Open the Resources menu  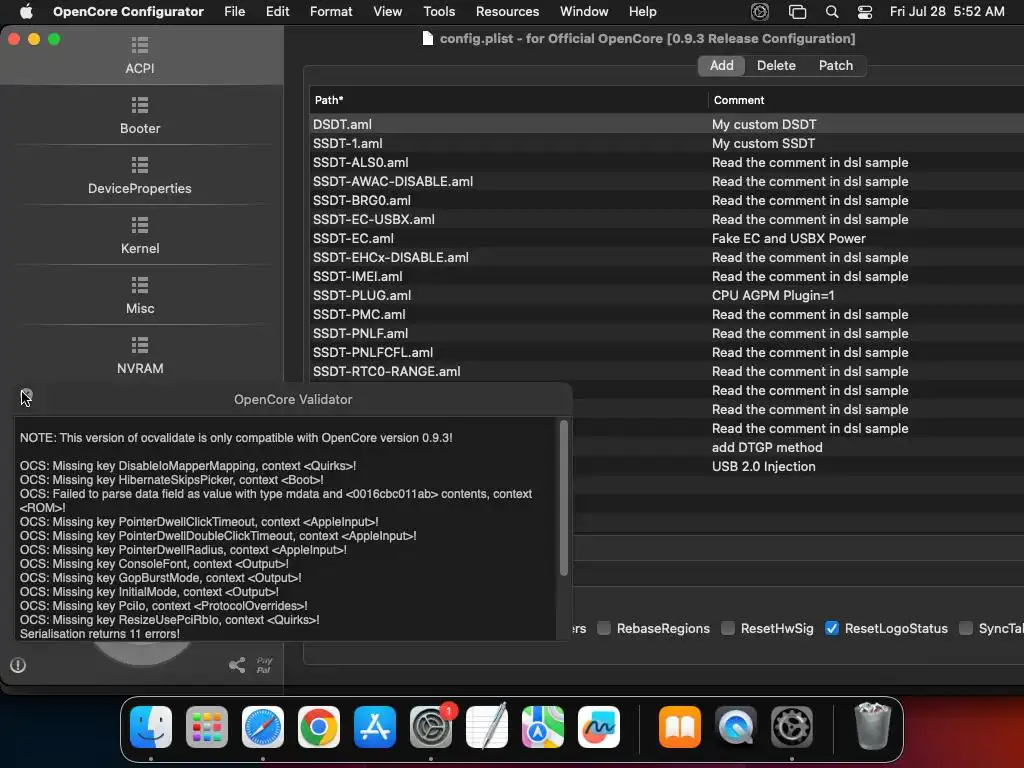pos(507,12)
